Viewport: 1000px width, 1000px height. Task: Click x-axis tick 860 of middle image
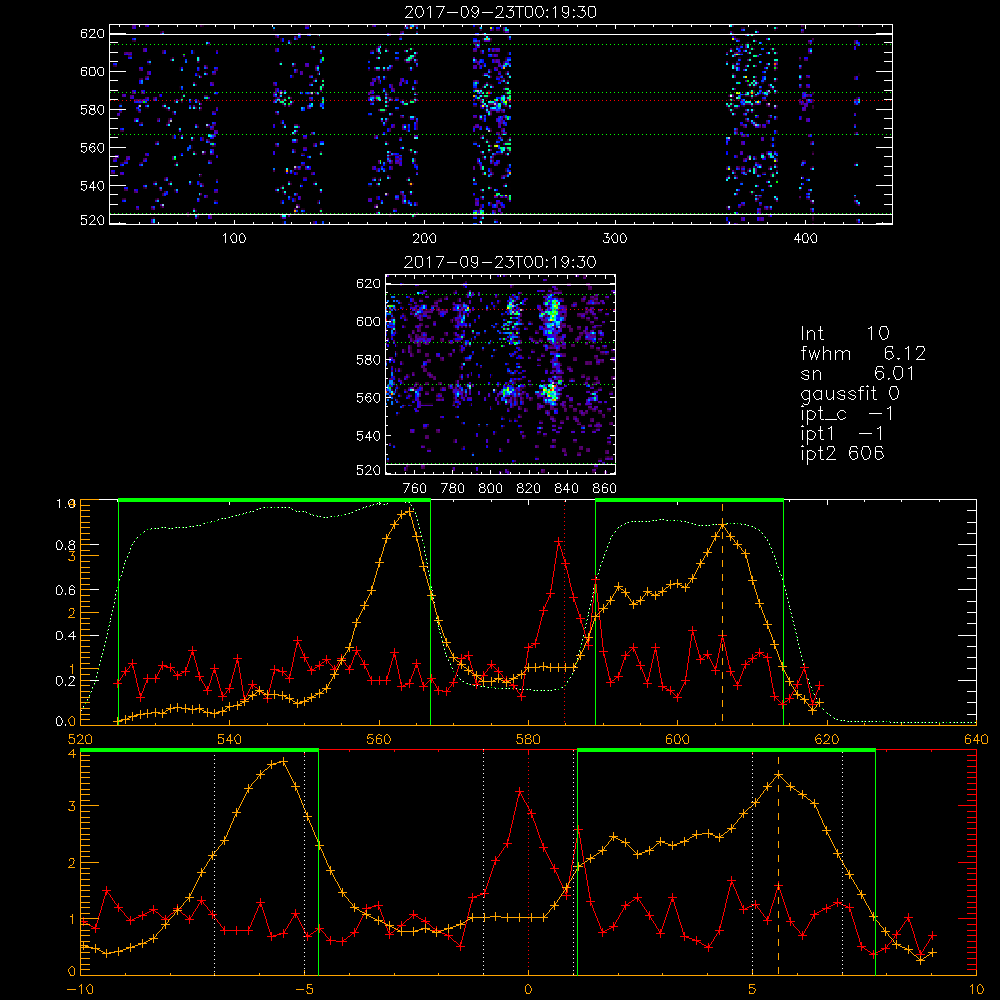pyautogui.click(x=605, y=489)
